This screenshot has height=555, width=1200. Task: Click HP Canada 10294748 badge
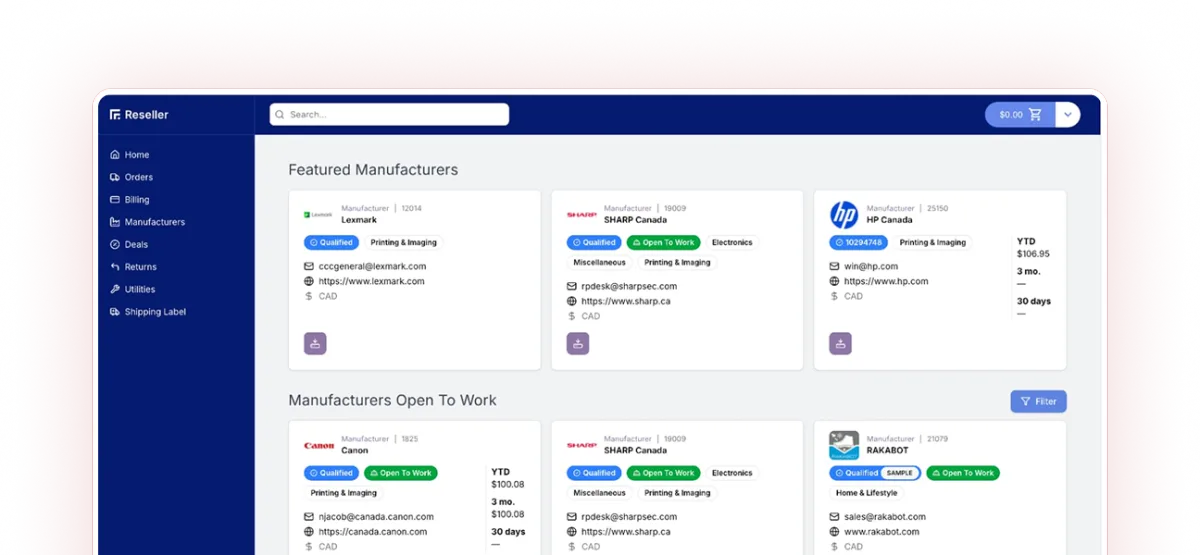(858, 242)
